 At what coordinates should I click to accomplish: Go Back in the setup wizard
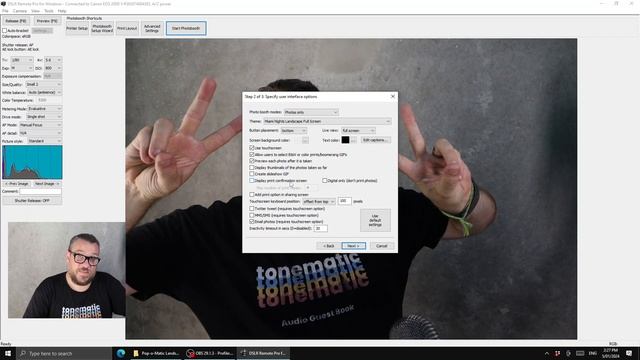tap(329, 246)
